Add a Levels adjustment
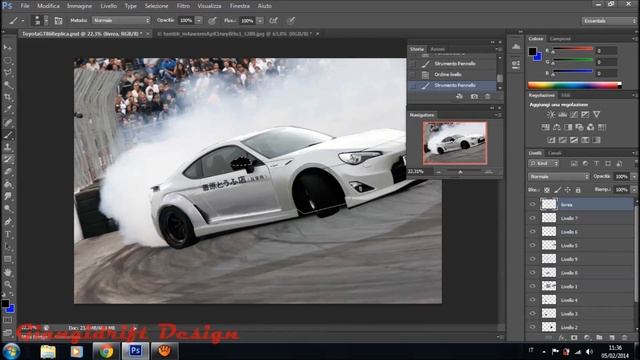640x360 pixels. tap(562, 115)
